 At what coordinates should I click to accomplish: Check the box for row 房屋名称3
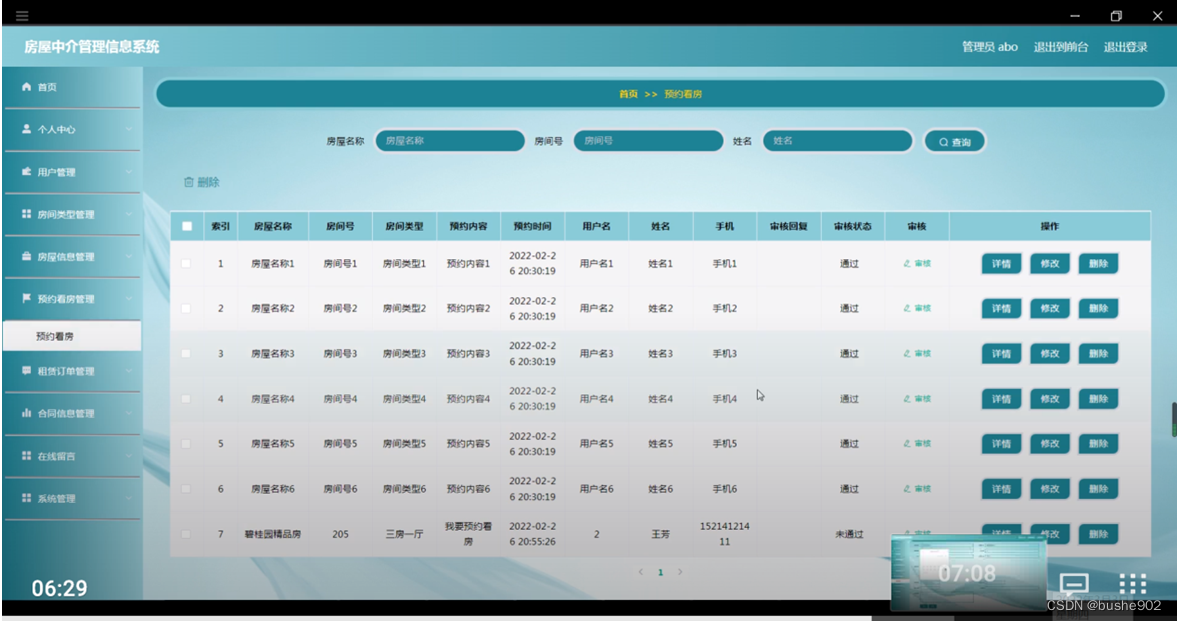point(186,354)
